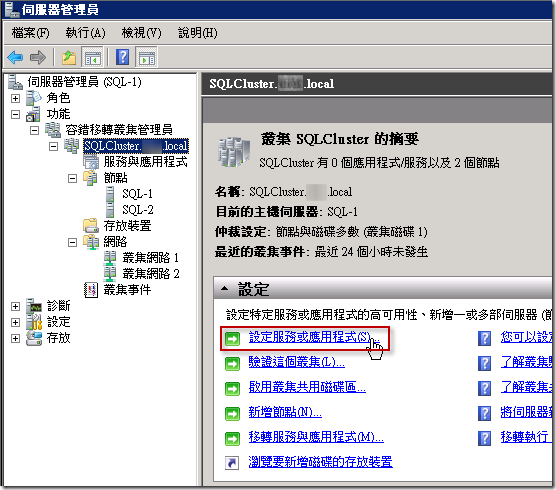Select 存放裝置 tree item
The height and width of the screenshot is (490, 556).
click(127, 226)
